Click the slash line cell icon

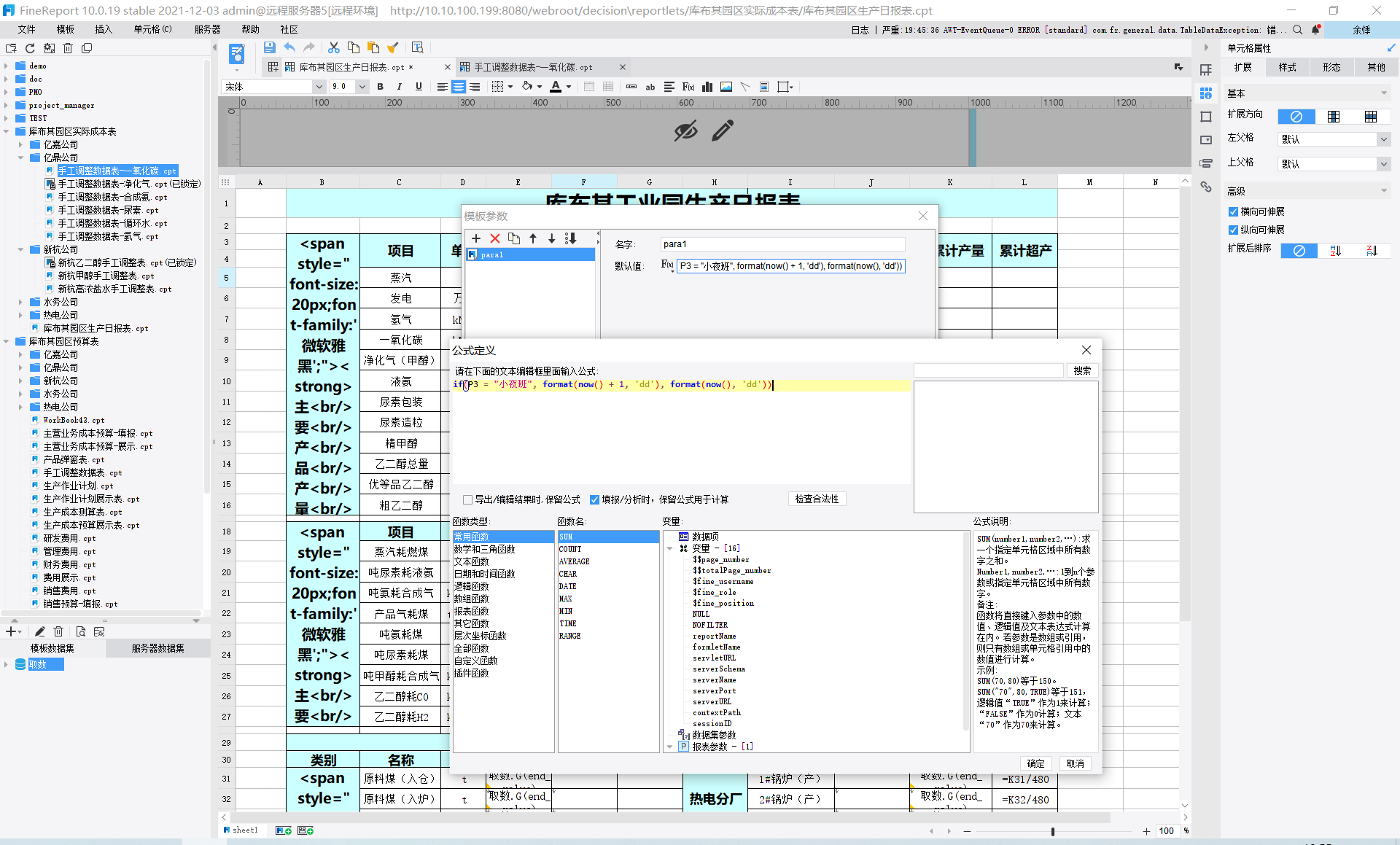tap(745, 87)
